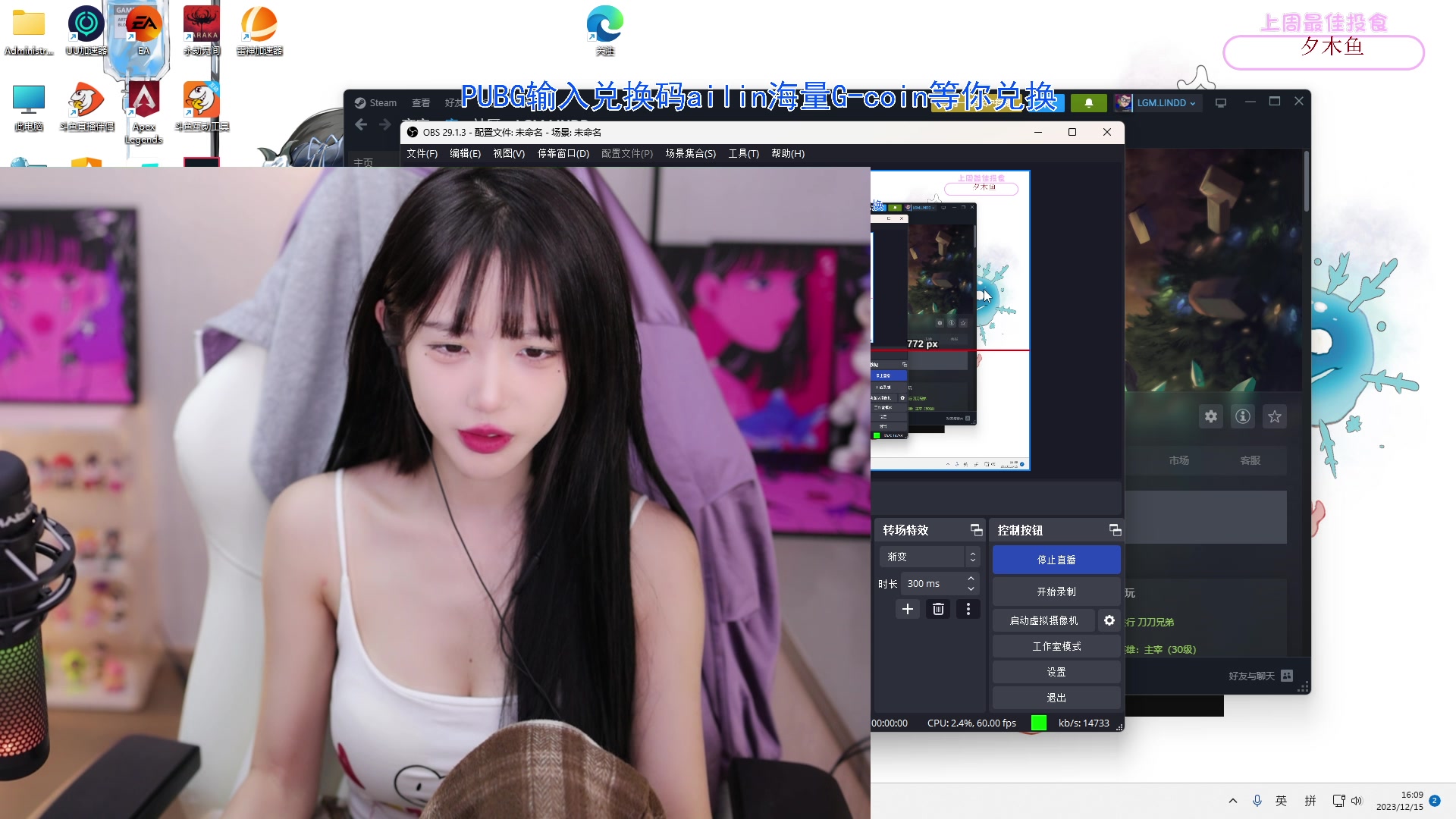This screenshot has height=819, width=1456.
Task: Decrease the transition duration stepper
Action: coord(971,589)
